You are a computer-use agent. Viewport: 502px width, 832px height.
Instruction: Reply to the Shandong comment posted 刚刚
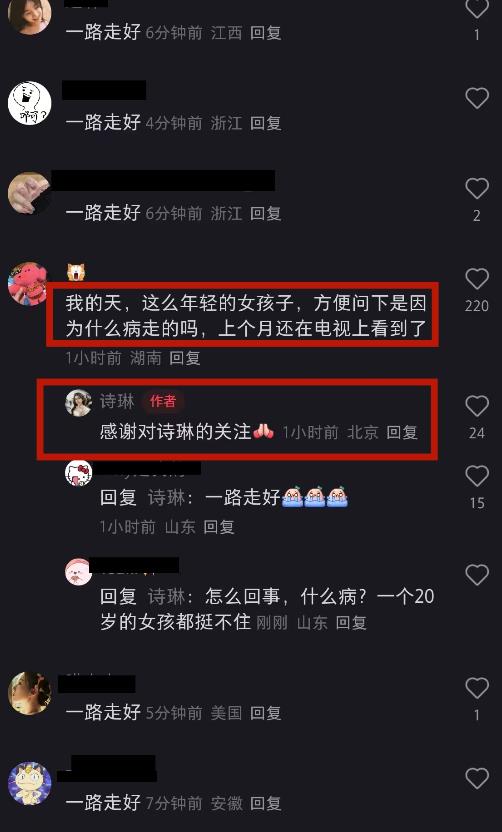(351, 622)
